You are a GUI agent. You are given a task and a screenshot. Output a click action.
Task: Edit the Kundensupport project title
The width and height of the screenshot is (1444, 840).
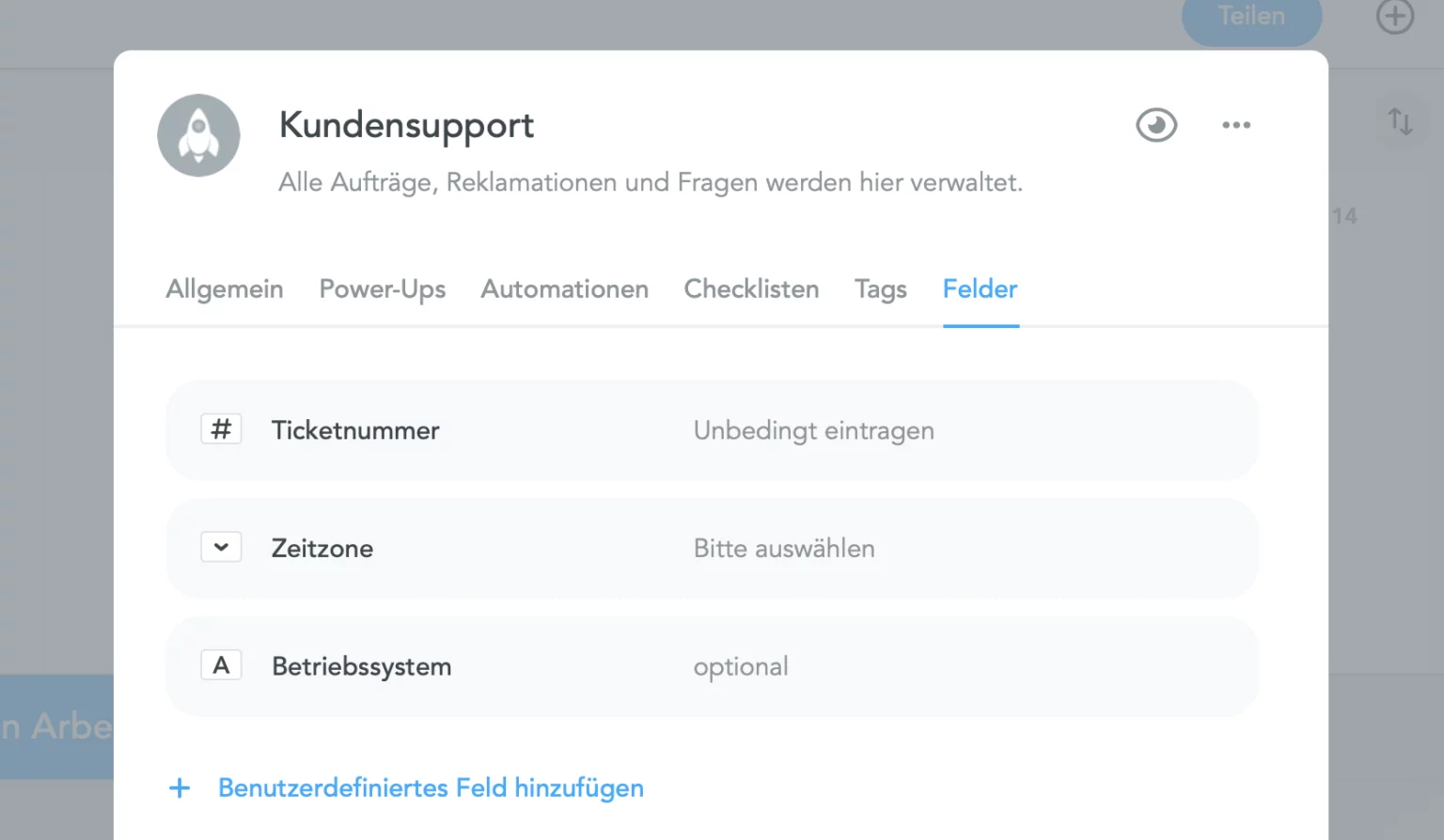click(406, 125)
